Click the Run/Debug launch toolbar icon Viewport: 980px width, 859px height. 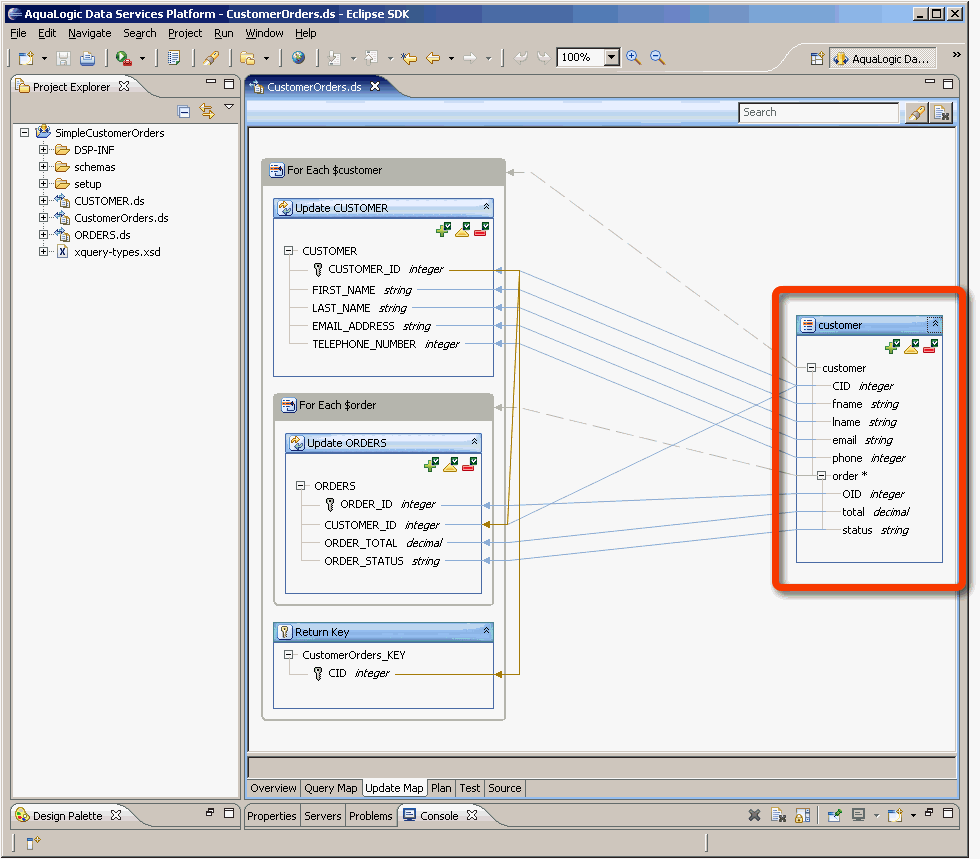point(124,58)
